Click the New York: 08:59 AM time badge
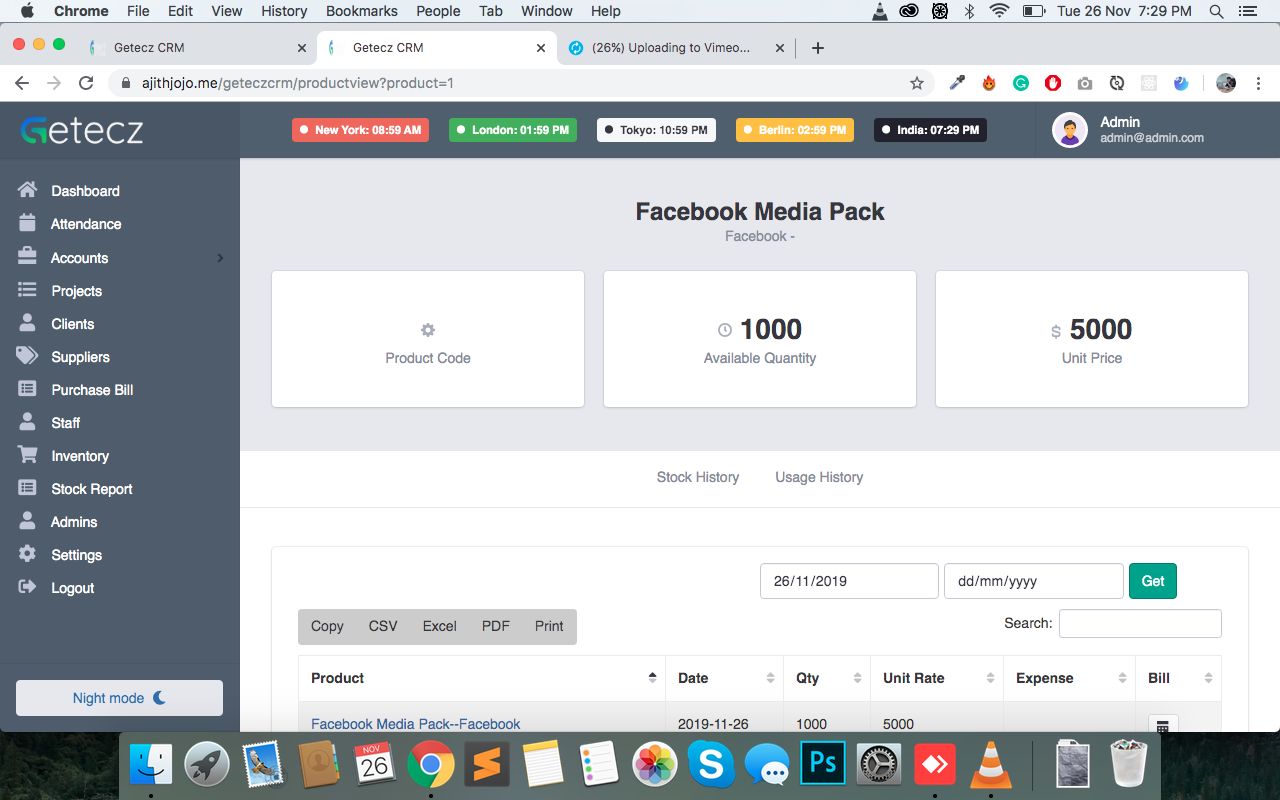The image size is (1280, 800). (360, 130)
